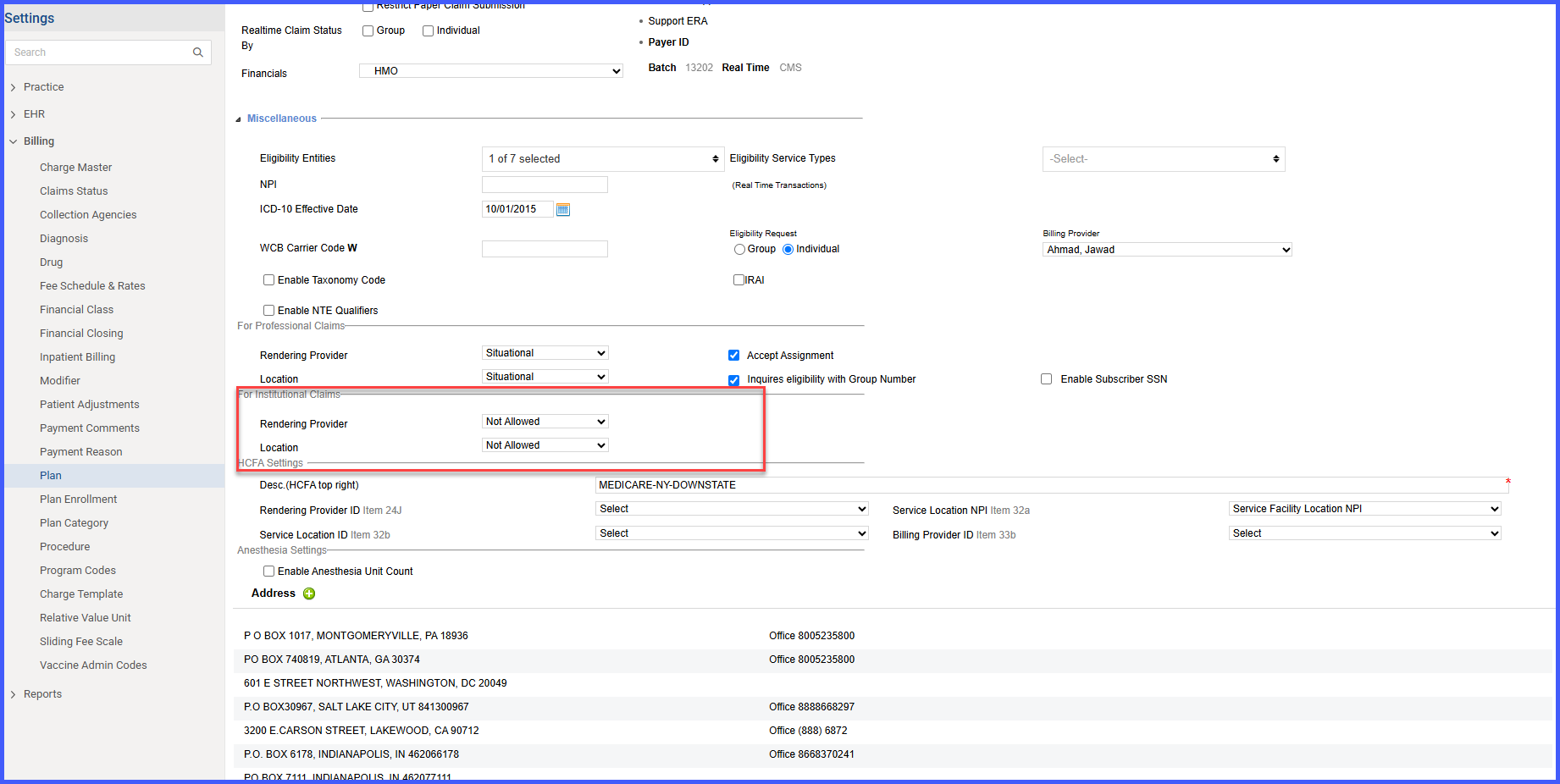Viewport: 1560px width, 784px height.
Task: Click phone Office 8888668297
Action: tap(811, 707)
